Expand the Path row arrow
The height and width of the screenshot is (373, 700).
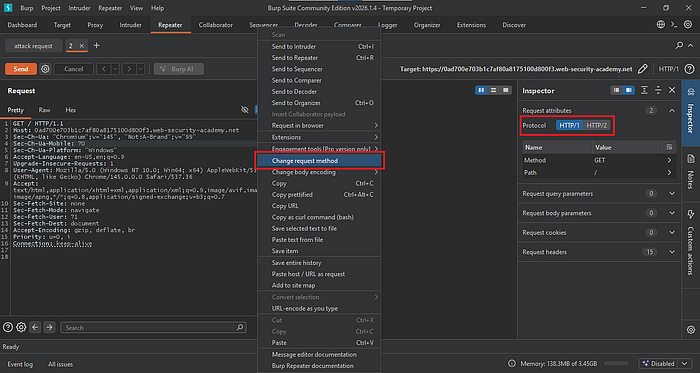click(x=669, y=173)
